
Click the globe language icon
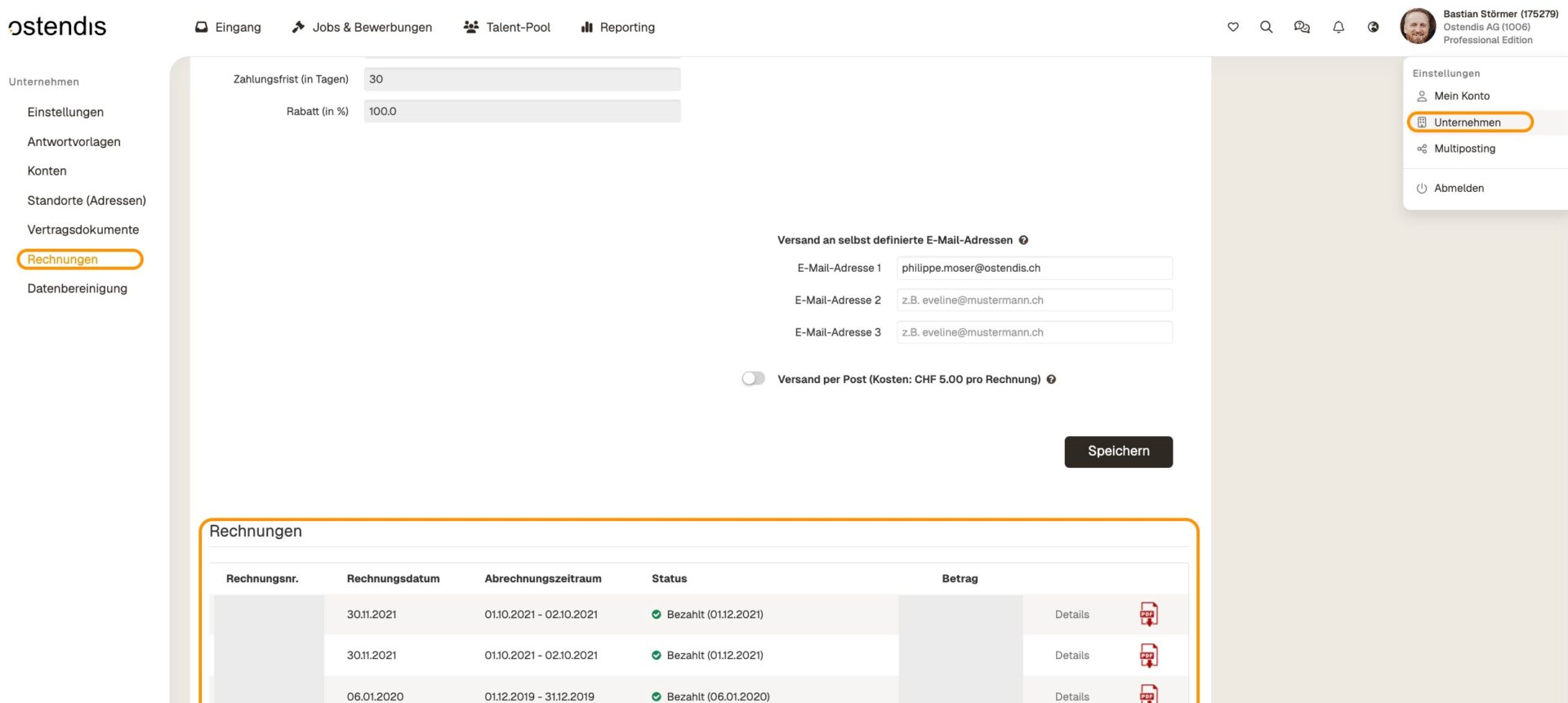pos(1374,27)
